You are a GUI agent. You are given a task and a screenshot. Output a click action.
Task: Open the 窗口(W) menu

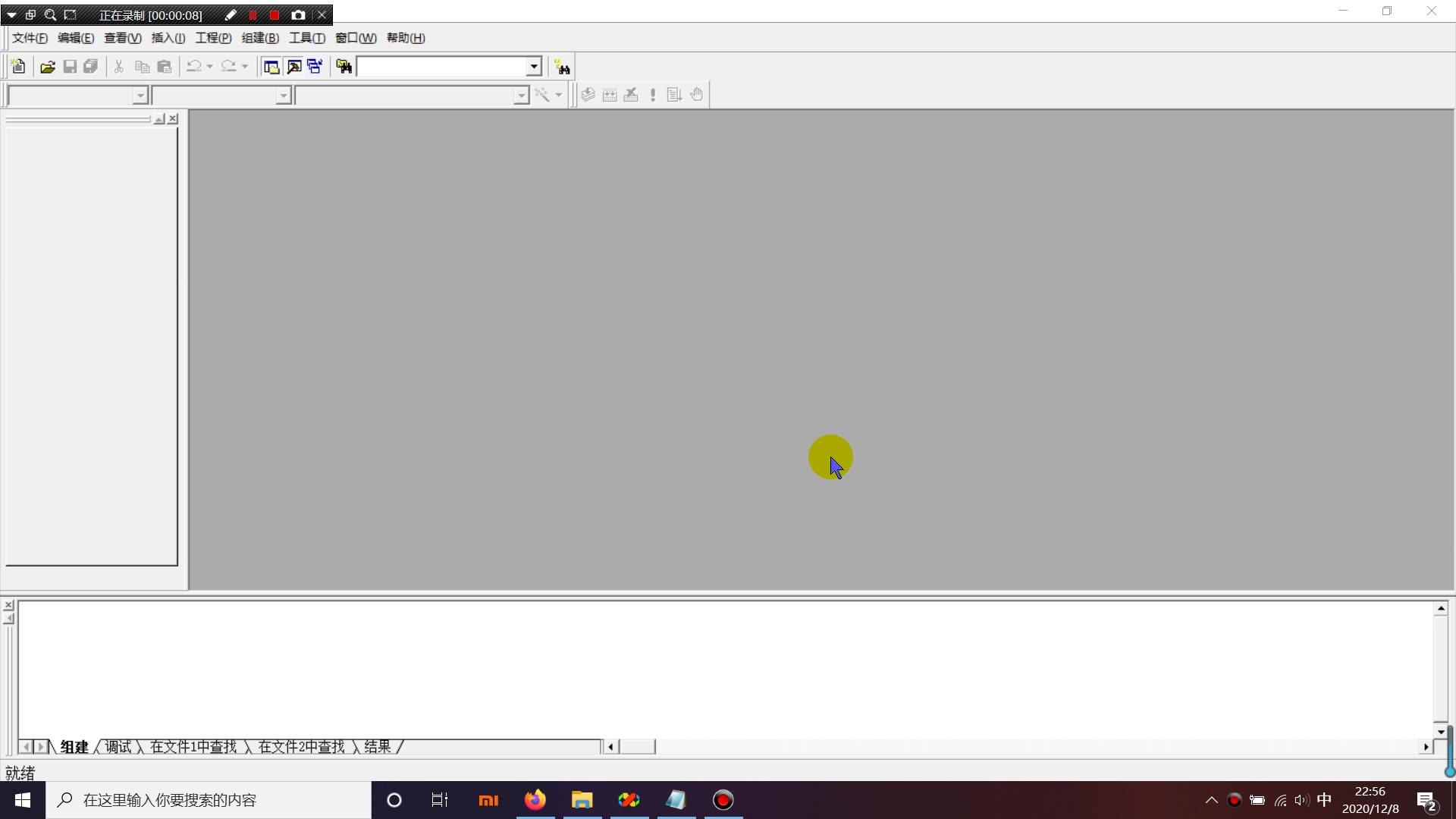(356, 38)
